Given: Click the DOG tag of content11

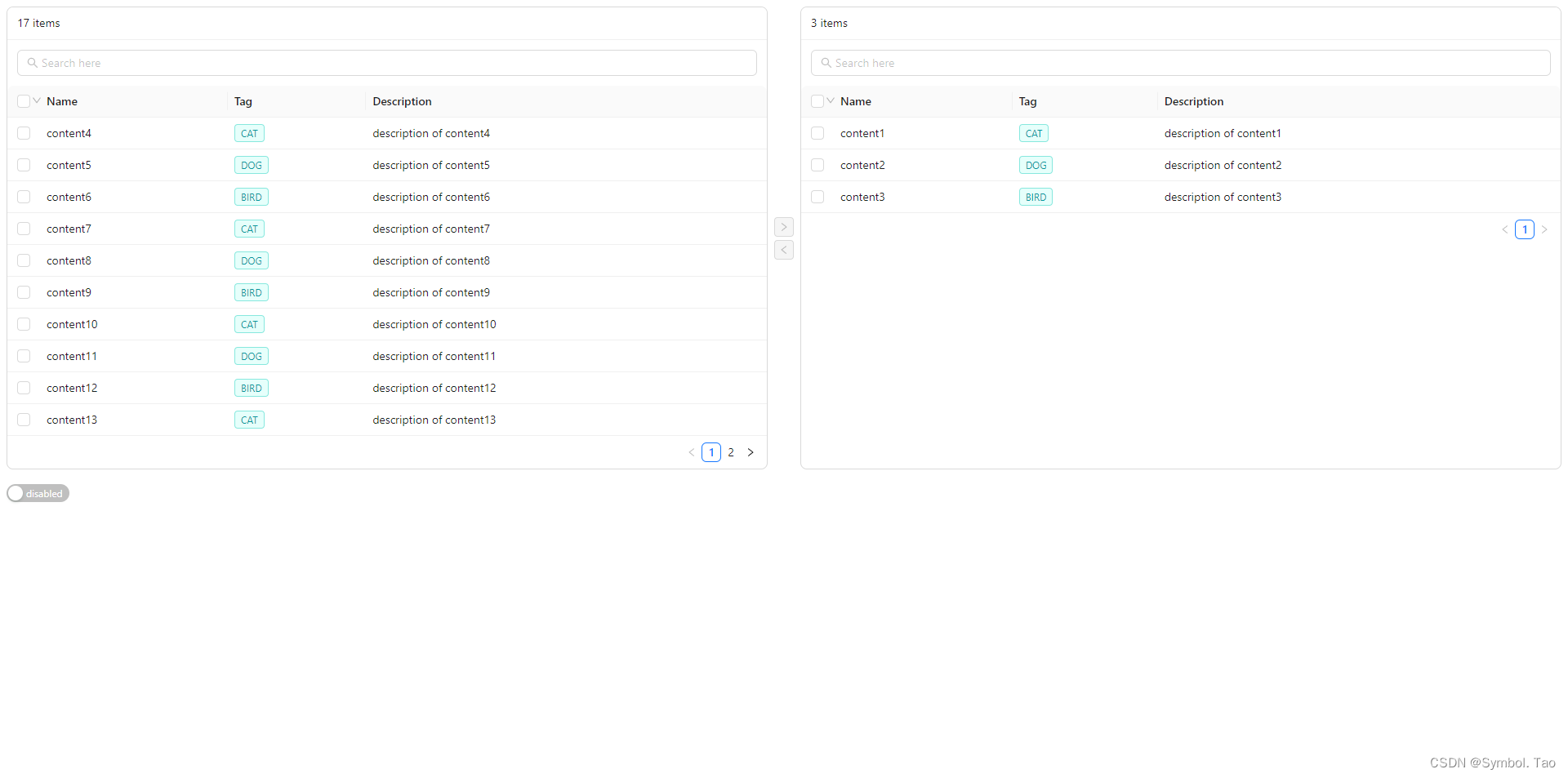Looking at the screenshot, I should click(x=252, y=356).
